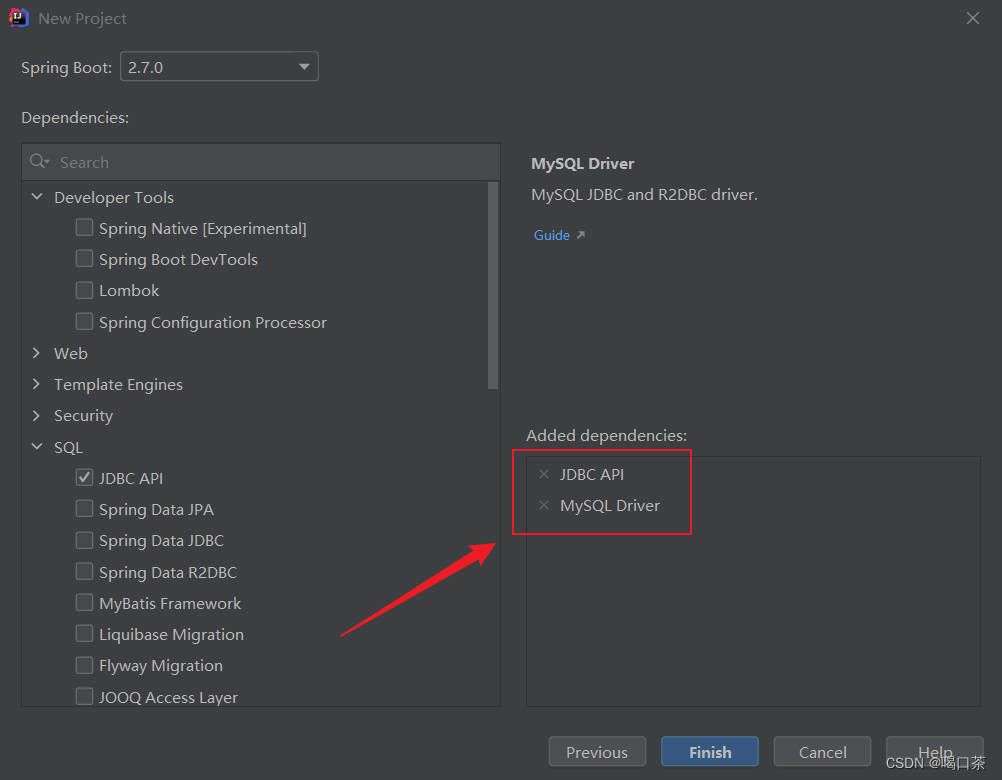Collapse the Developer Tools group
The image size is (1002, 780).
pos(37,197)
